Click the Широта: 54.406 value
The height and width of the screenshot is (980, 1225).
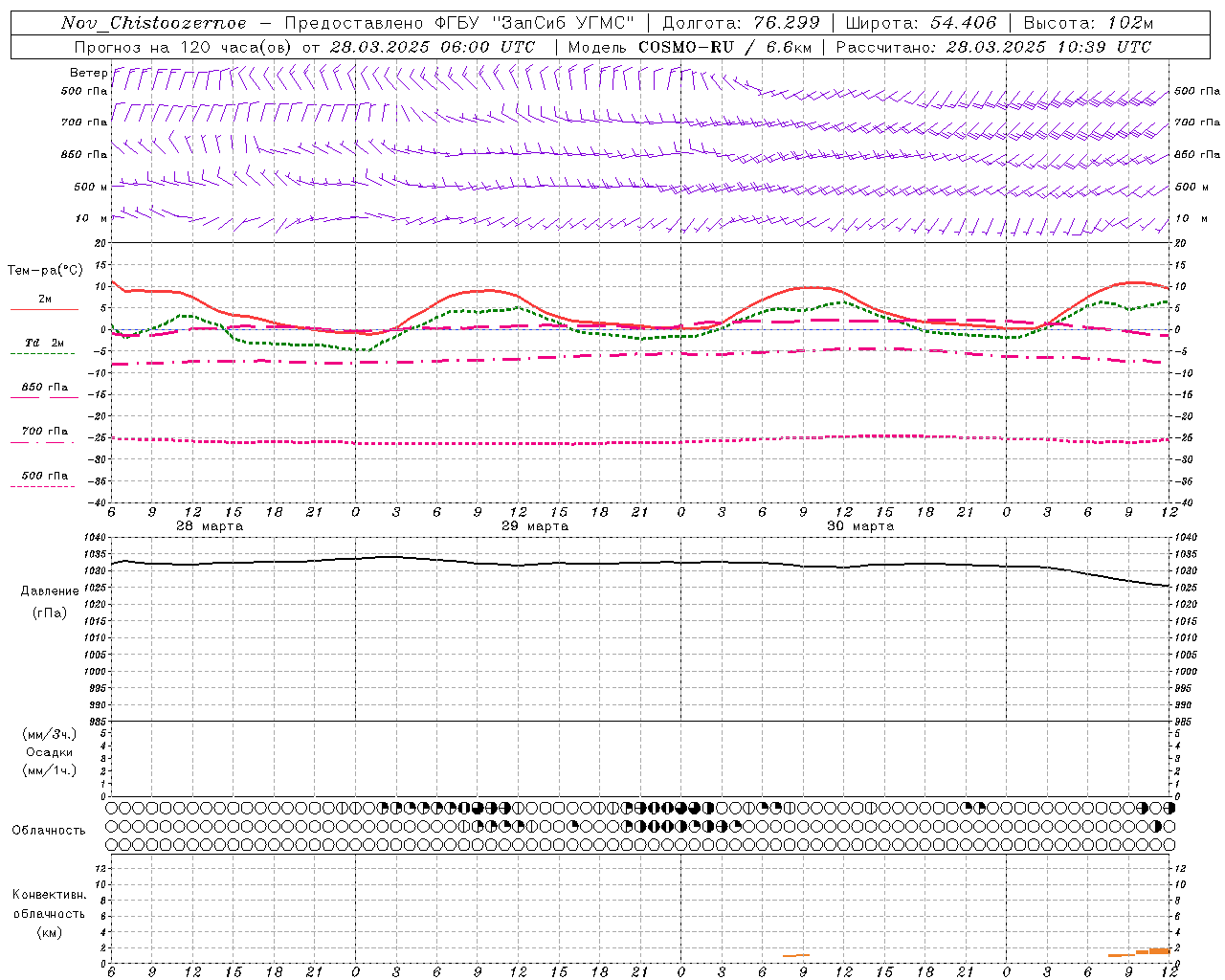point(921,23)
